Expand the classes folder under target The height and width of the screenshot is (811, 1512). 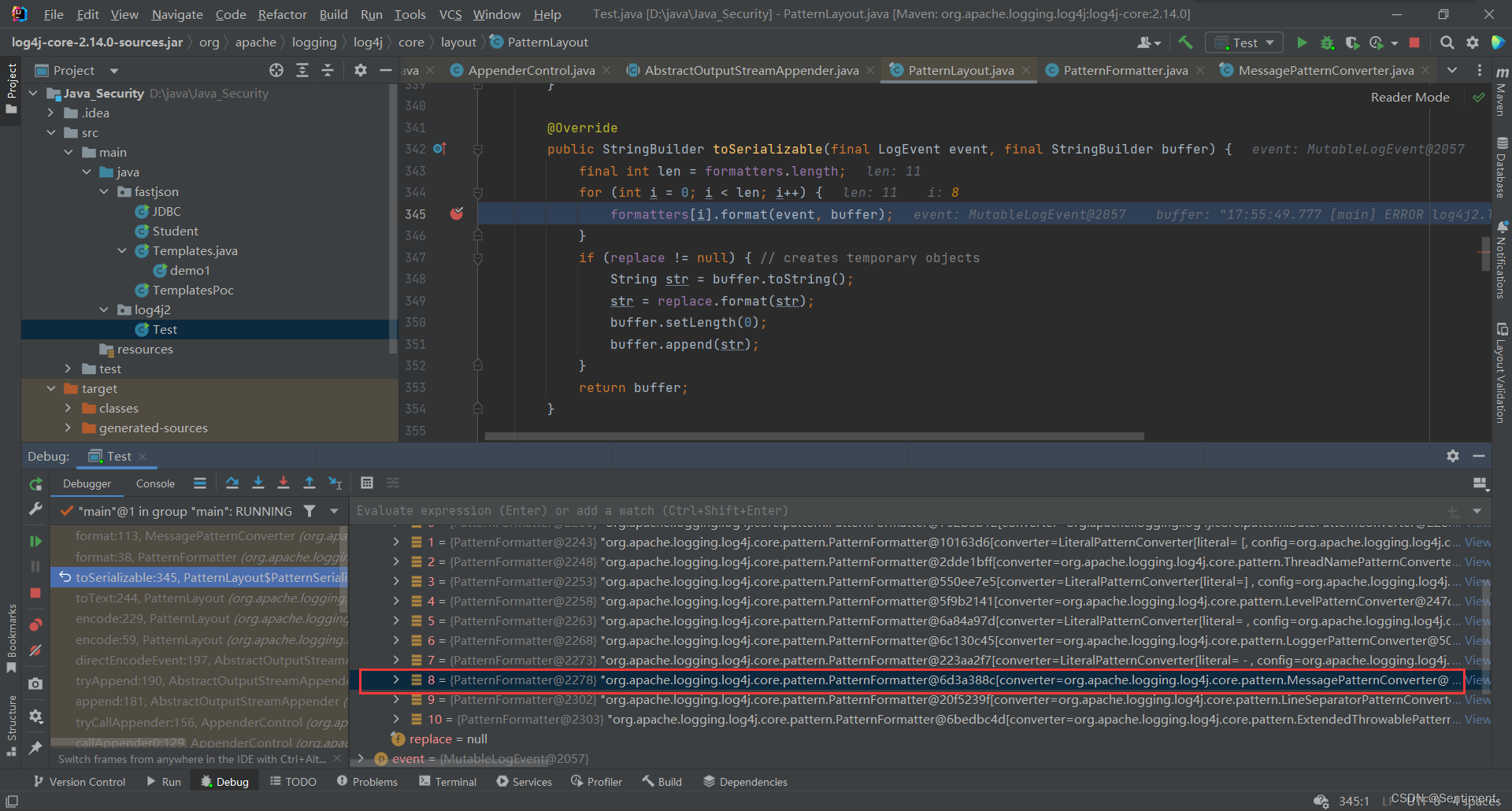click(x=69, y=408)
